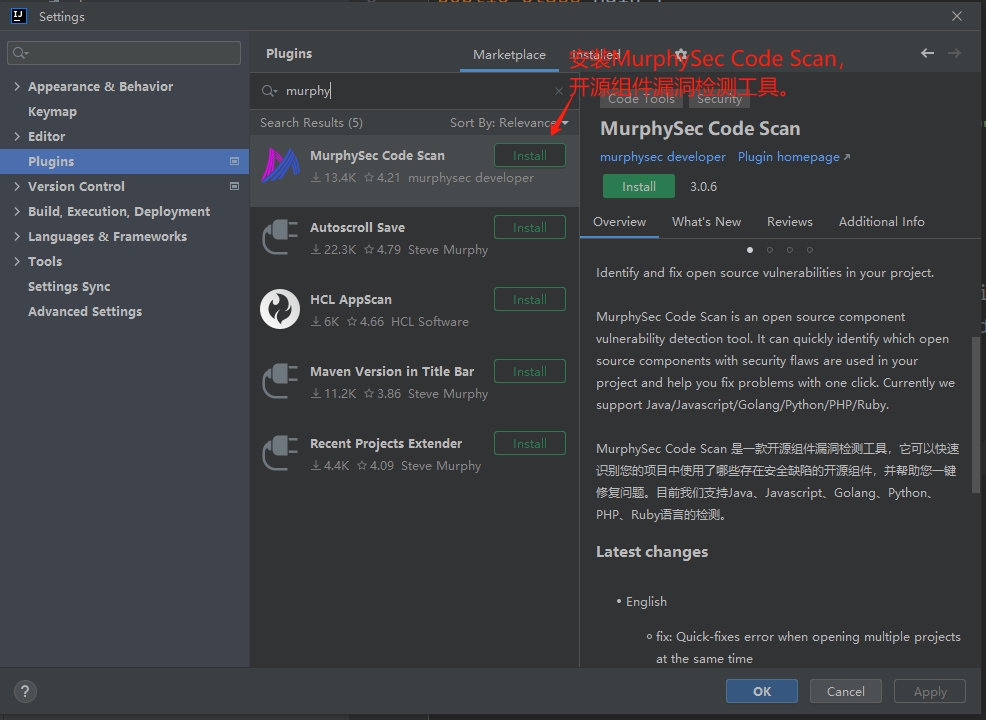Viewport: 986px width, 720px height.
Task: Select the first screenshot pagination dot
Action: (x=750, y=250)
